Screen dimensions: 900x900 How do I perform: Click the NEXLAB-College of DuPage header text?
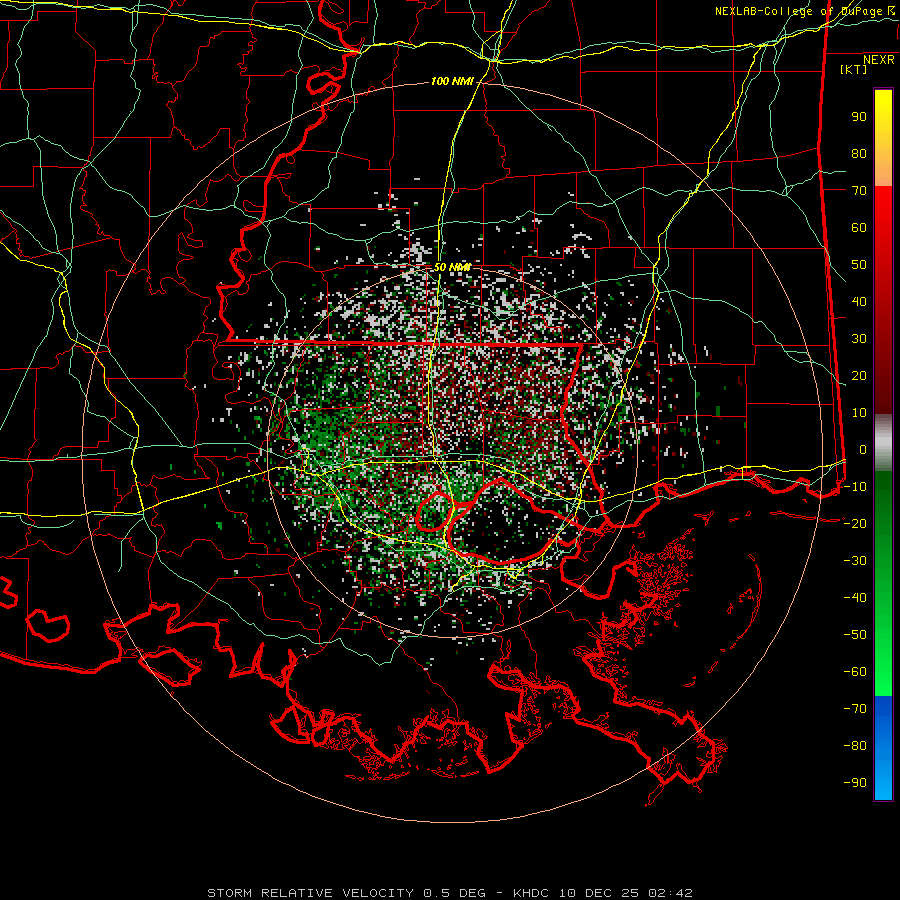click(804, 11)
